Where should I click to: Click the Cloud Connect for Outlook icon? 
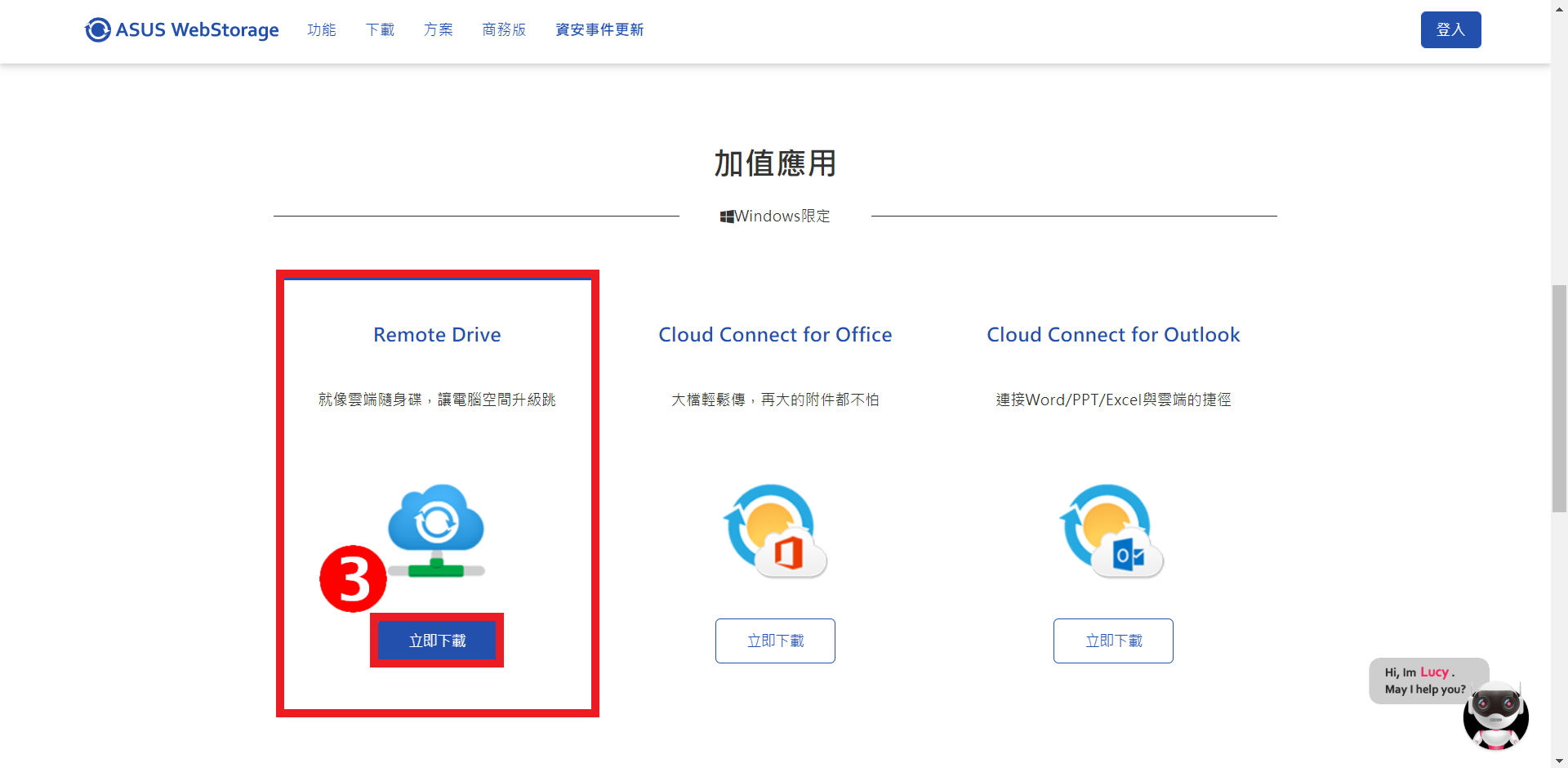pos(1112,531)
